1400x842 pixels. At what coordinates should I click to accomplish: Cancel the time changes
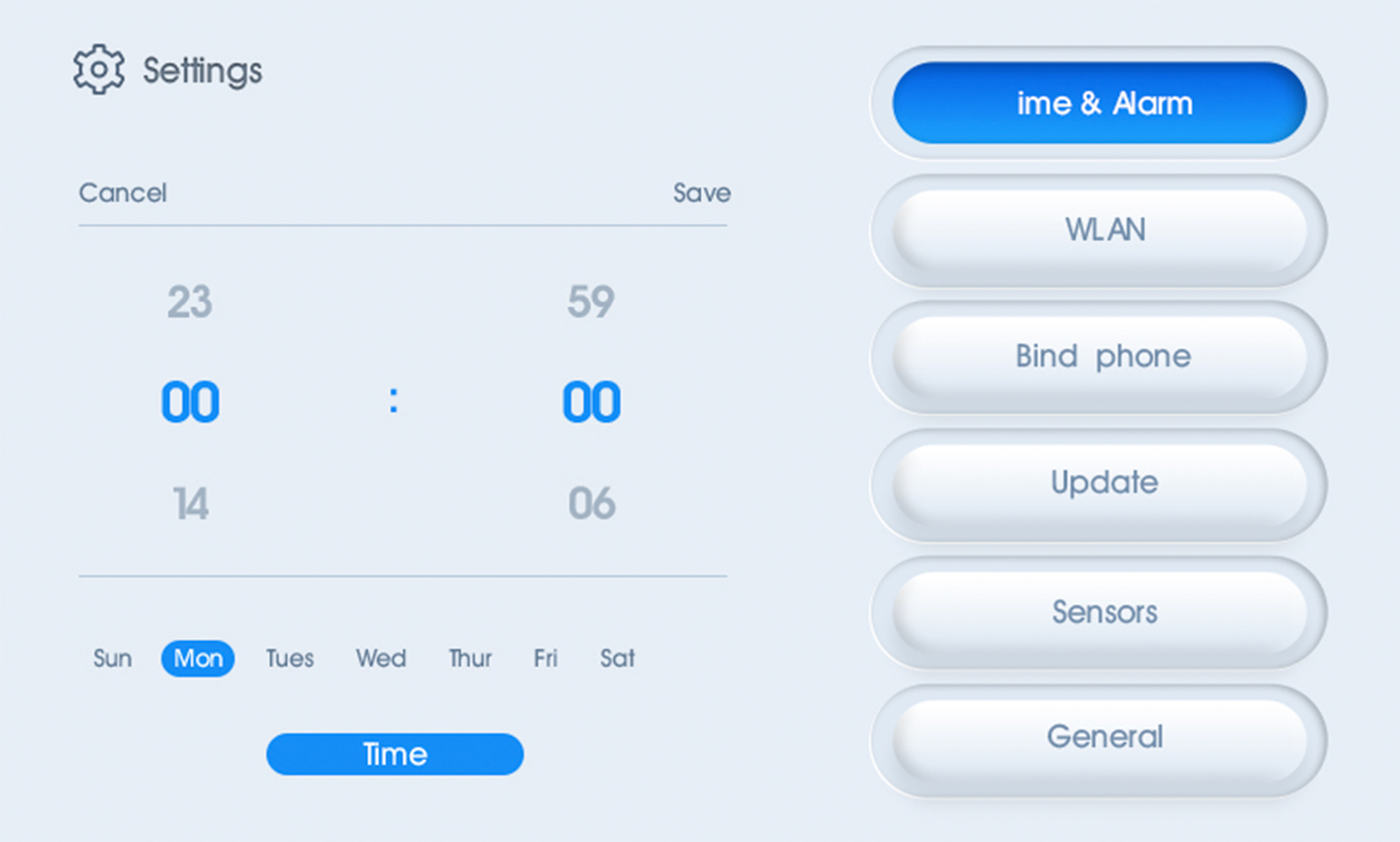point(123,193)
